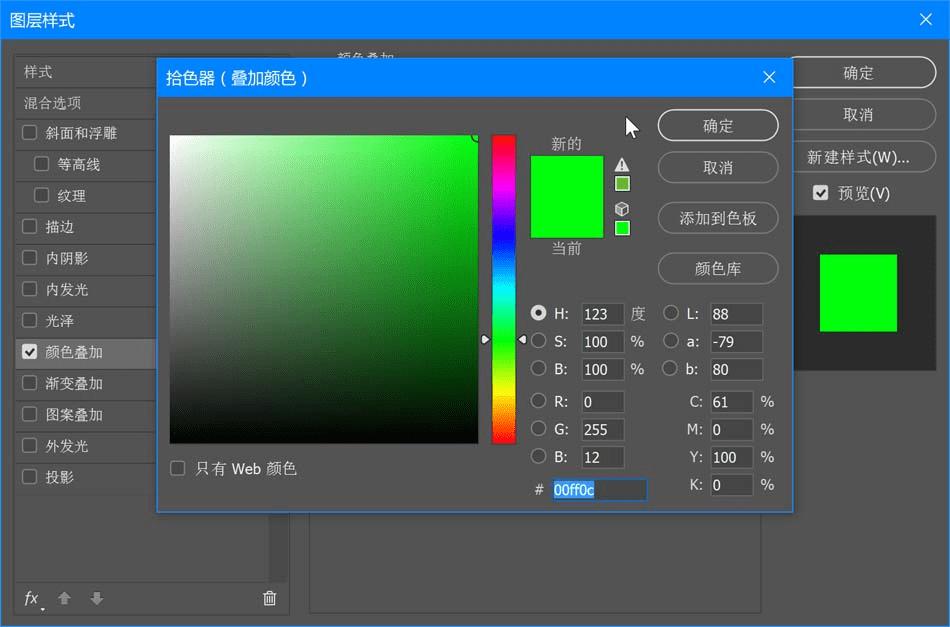Select the 渐变叠加 row label

(x=74, y=383)
